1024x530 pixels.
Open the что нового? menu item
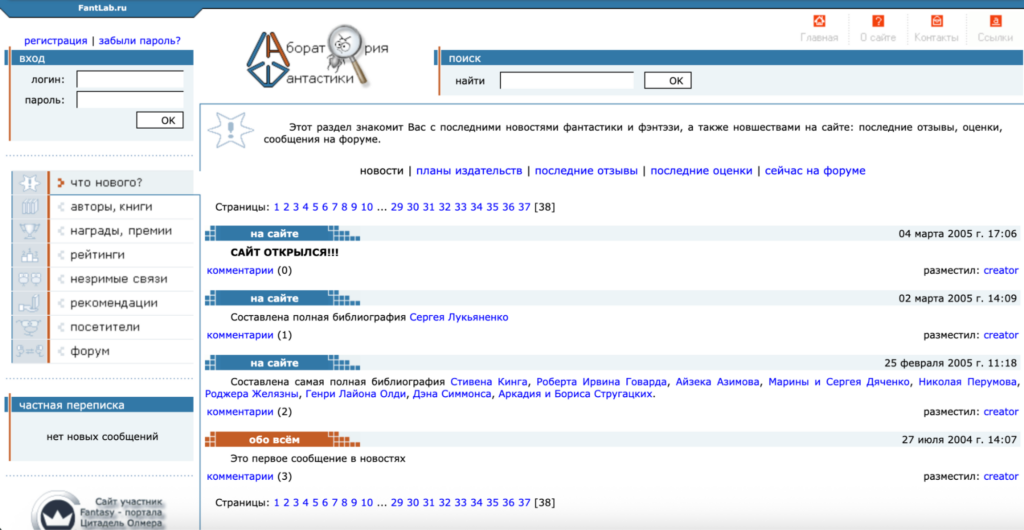click(105, 183)
